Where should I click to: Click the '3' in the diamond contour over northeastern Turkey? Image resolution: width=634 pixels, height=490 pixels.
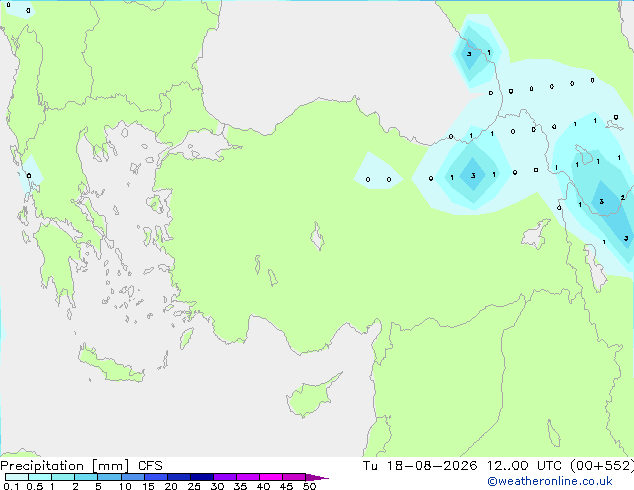click(473, 175)
